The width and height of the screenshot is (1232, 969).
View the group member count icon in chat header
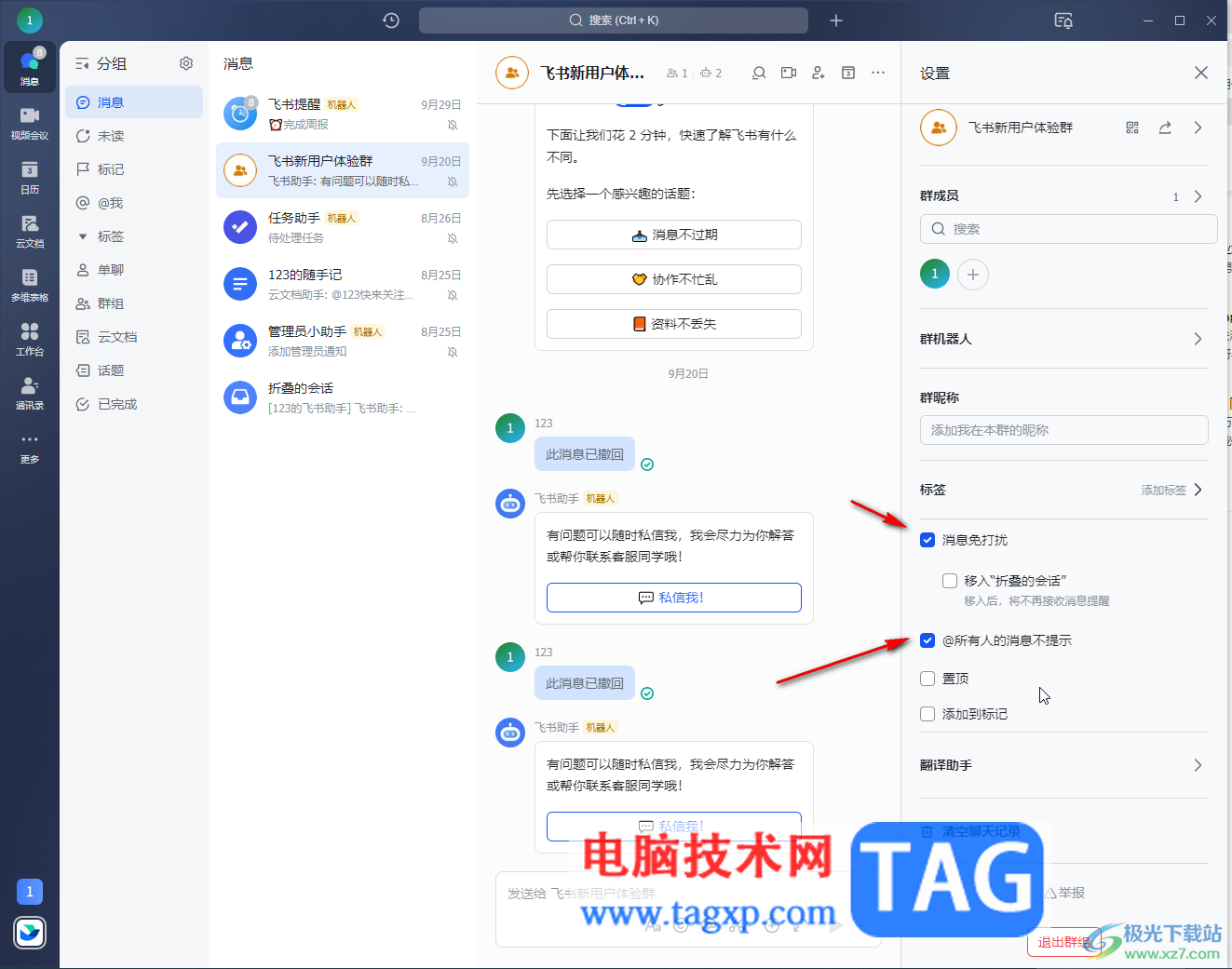point(677,73)
